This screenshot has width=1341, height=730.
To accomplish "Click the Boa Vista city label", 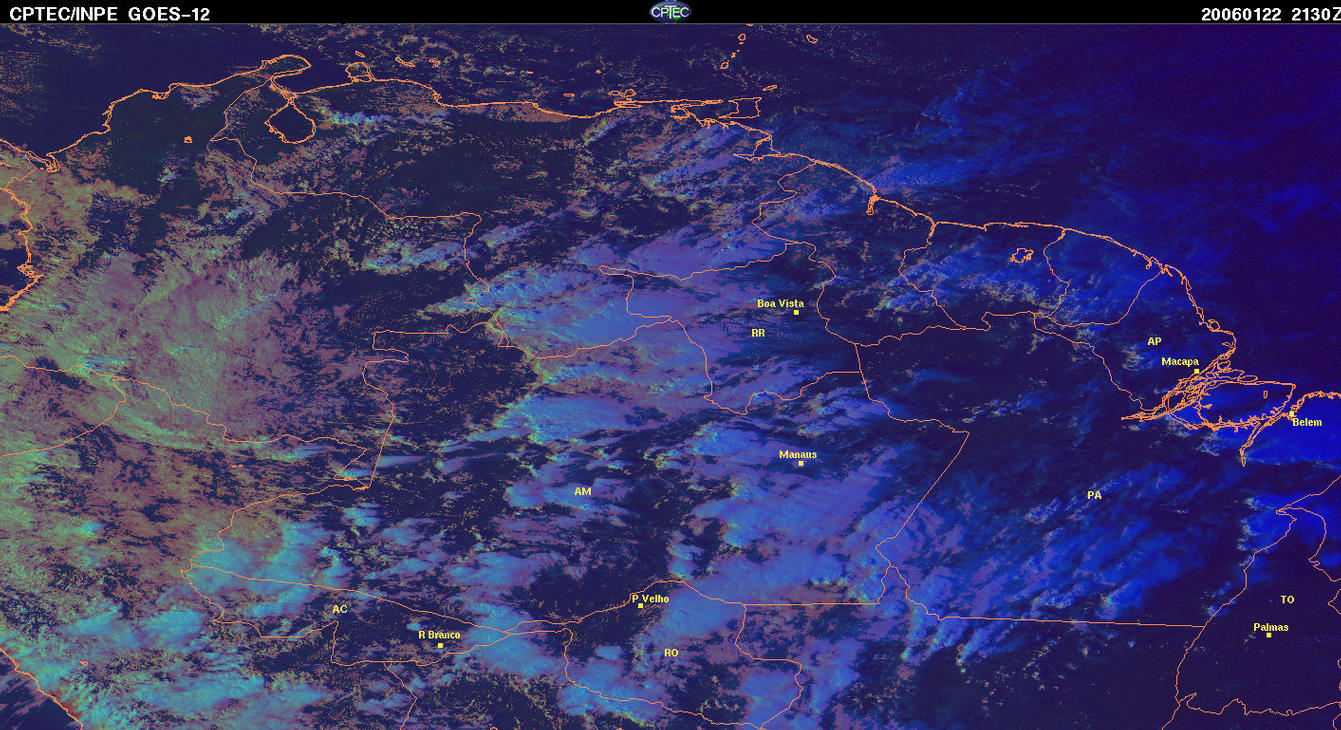I will [780, 303].
